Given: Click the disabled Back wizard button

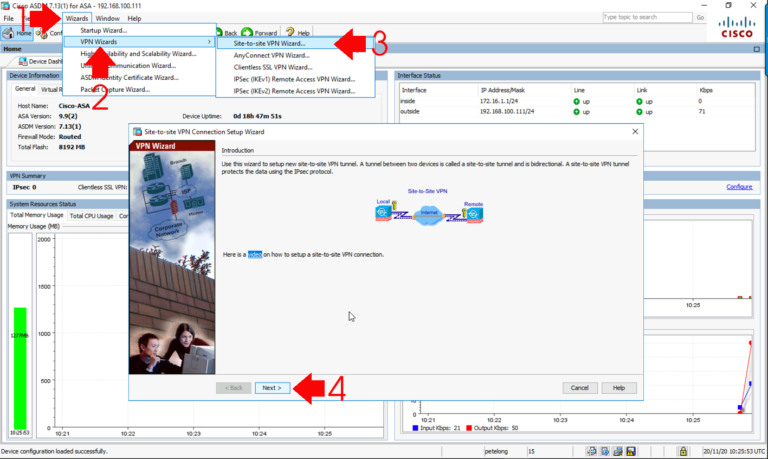Looking at the screenshot, I should (234, 387).
